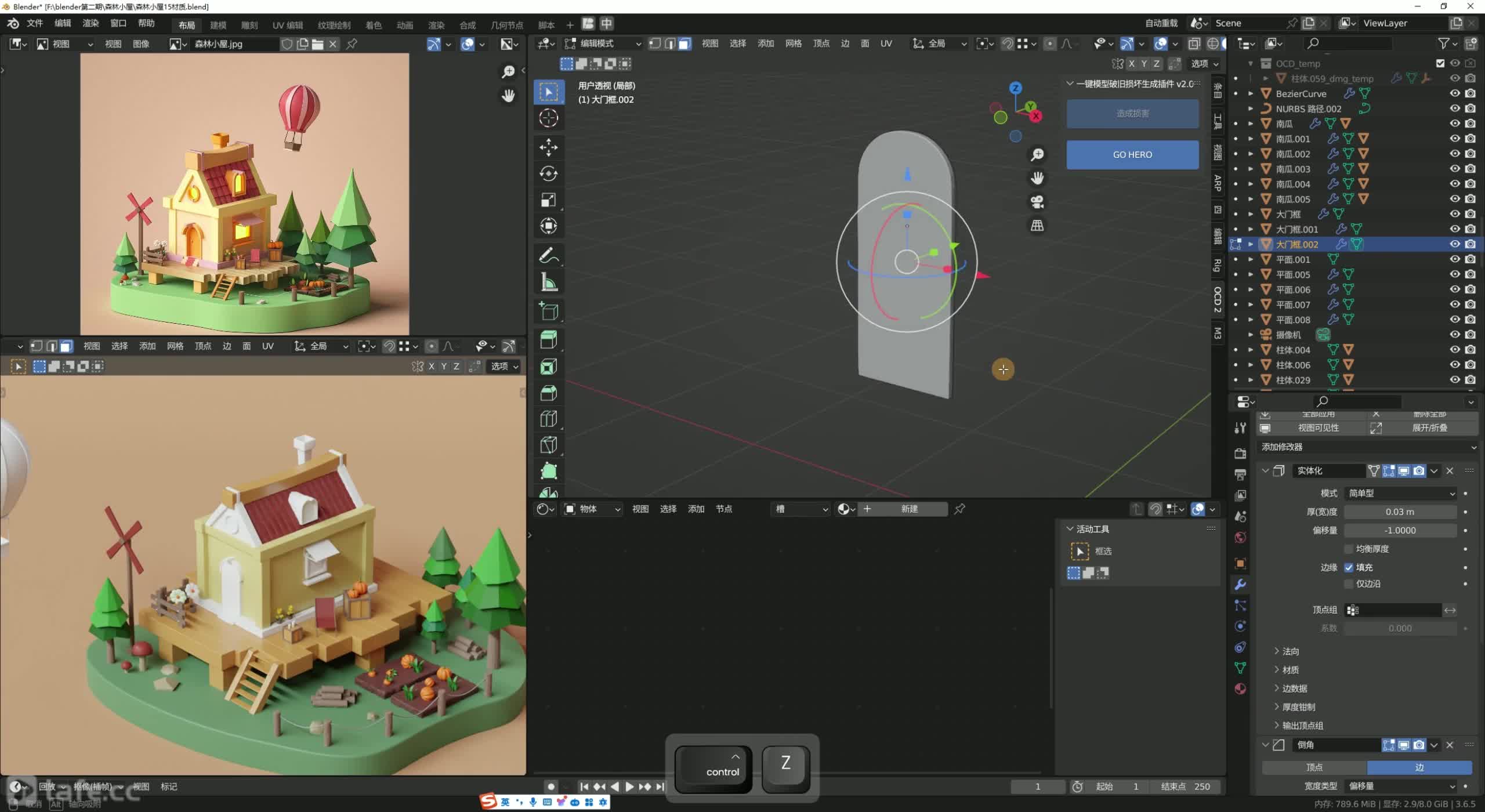Select the Inset Faces tool
Viewport: 1485px width, 812px height.
point(548,367)
